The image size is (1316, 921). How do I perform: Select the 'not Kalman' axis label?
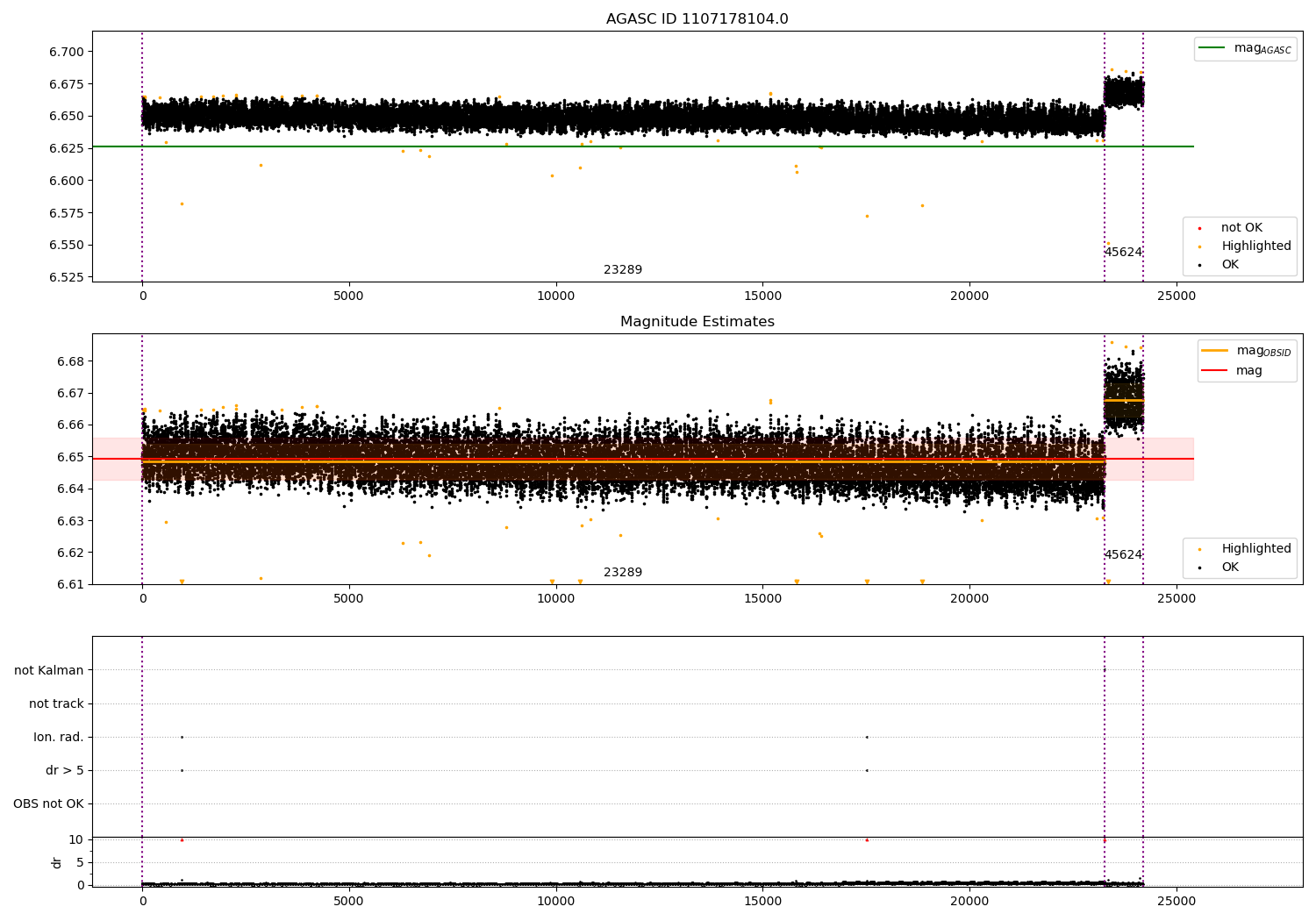point(49,670)
